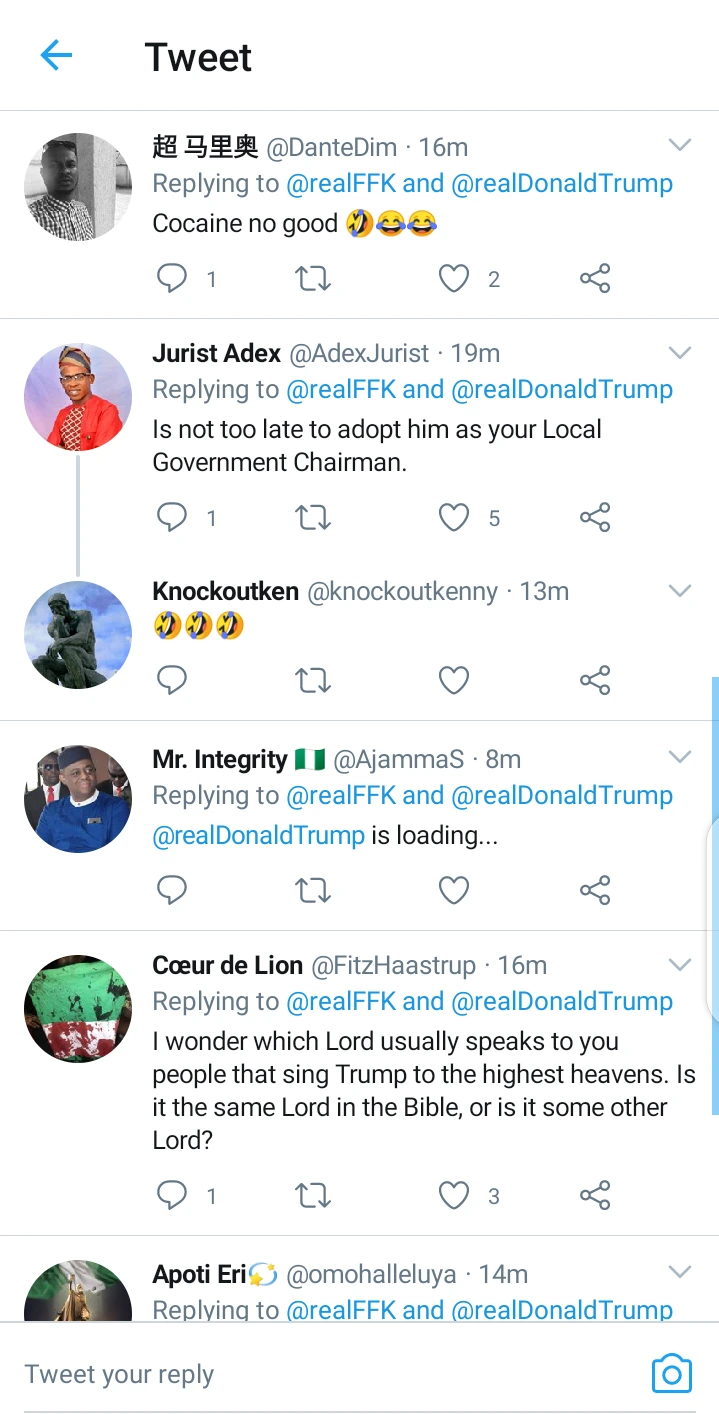The height and width of the screenshot is (1414, 719).
Task: Share DanteDim's tweet
Action: [595, 278]
